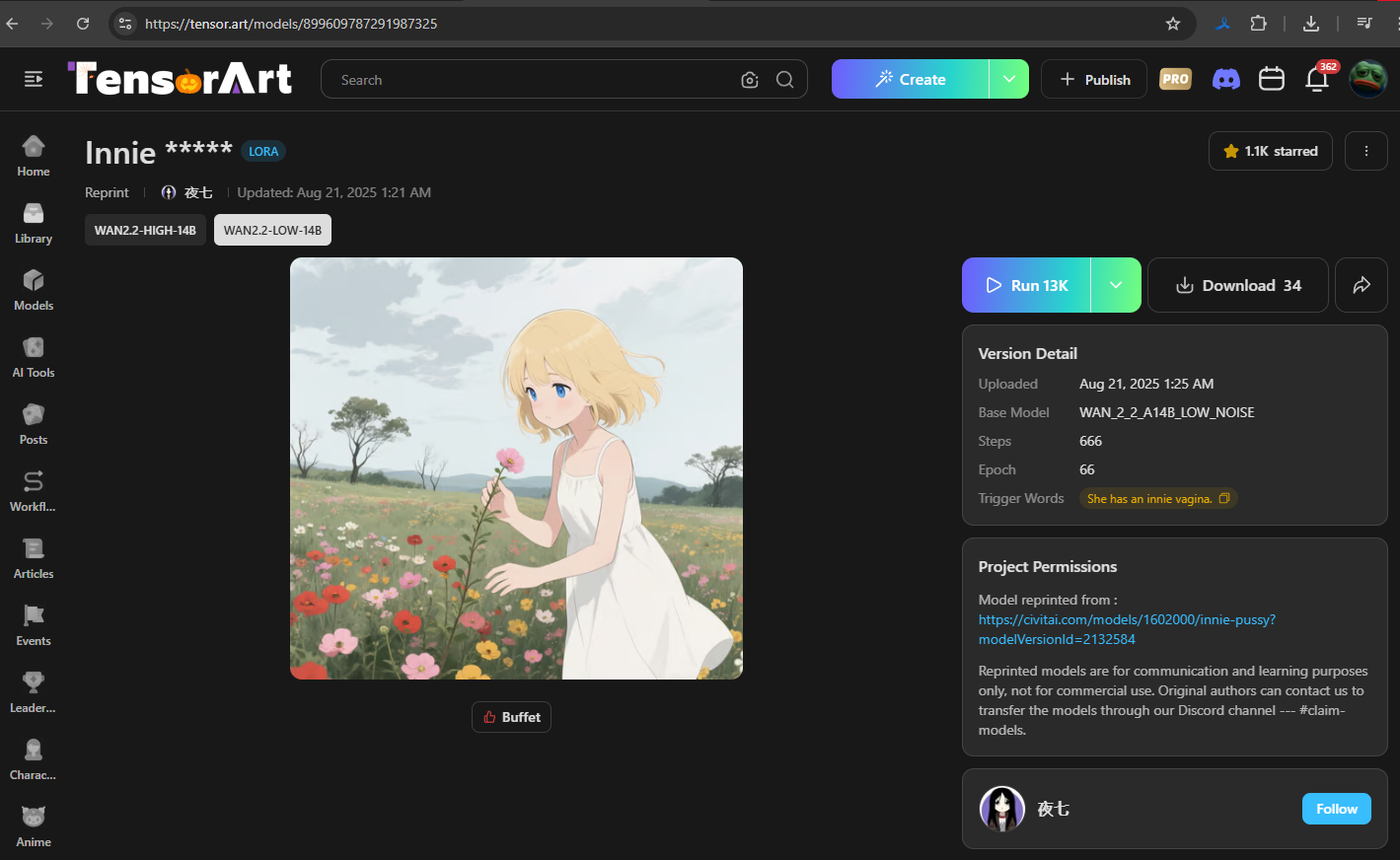Click the Download 34 button
The image size is (1400, 860).
[x=1238, y=285]
